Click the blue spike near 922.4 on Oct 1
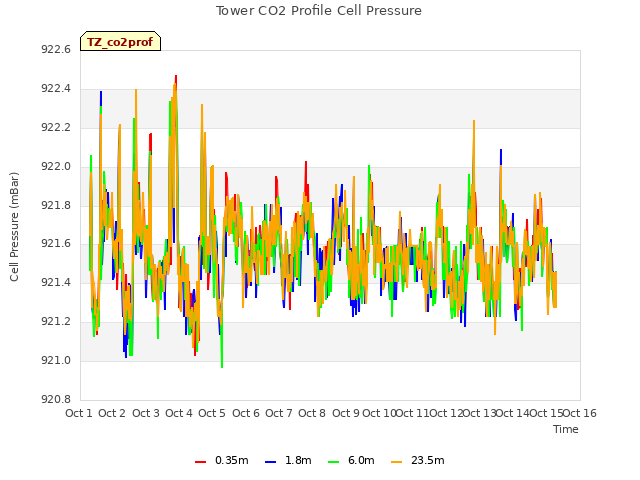Image resolution: width=640 pixels, height=480 pixels. [x=101, y=97]
